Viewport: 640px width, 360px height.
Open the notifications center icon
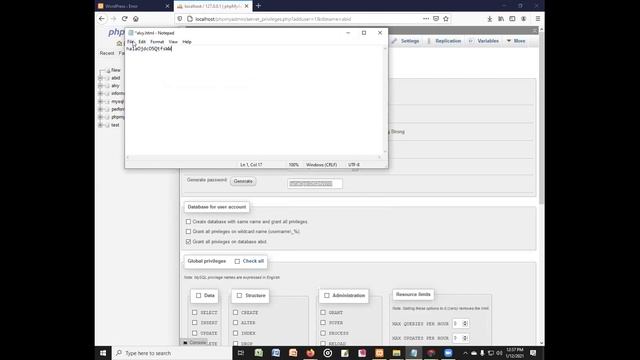tap(533, 353)
